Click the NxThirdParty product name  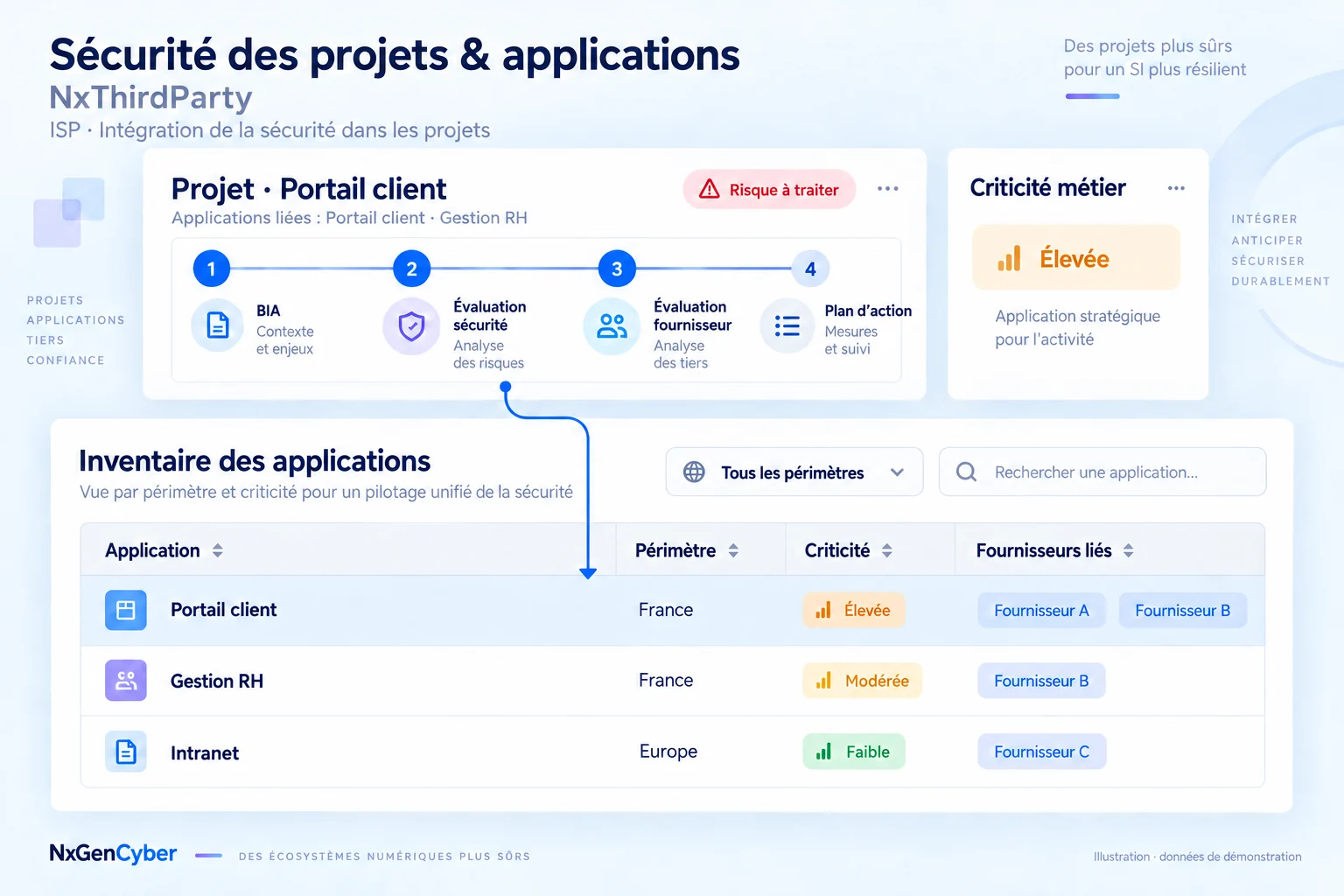point(150,97)
